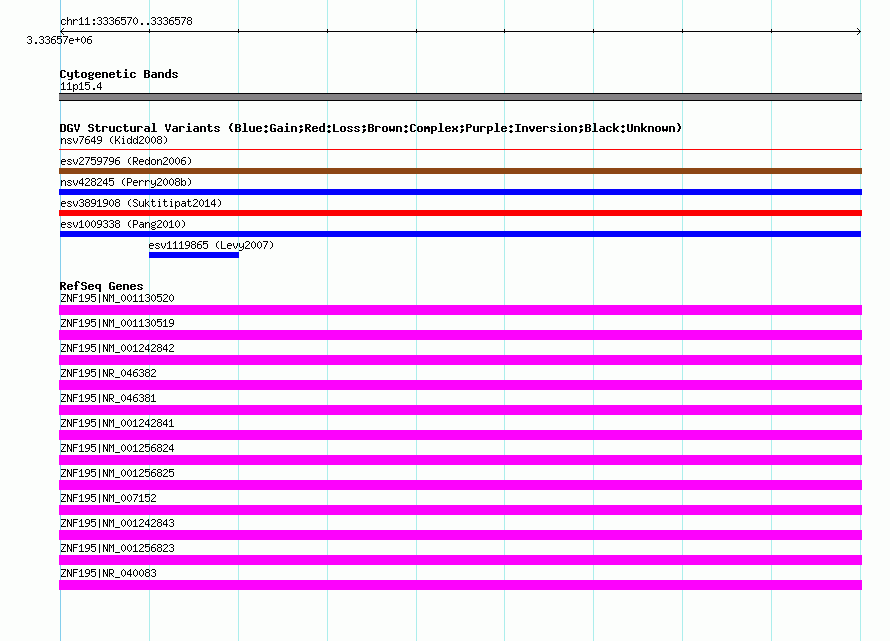
Task: Click the magenta bar for NR_046382
Action: pyautogui.click(x=460, y=385)
